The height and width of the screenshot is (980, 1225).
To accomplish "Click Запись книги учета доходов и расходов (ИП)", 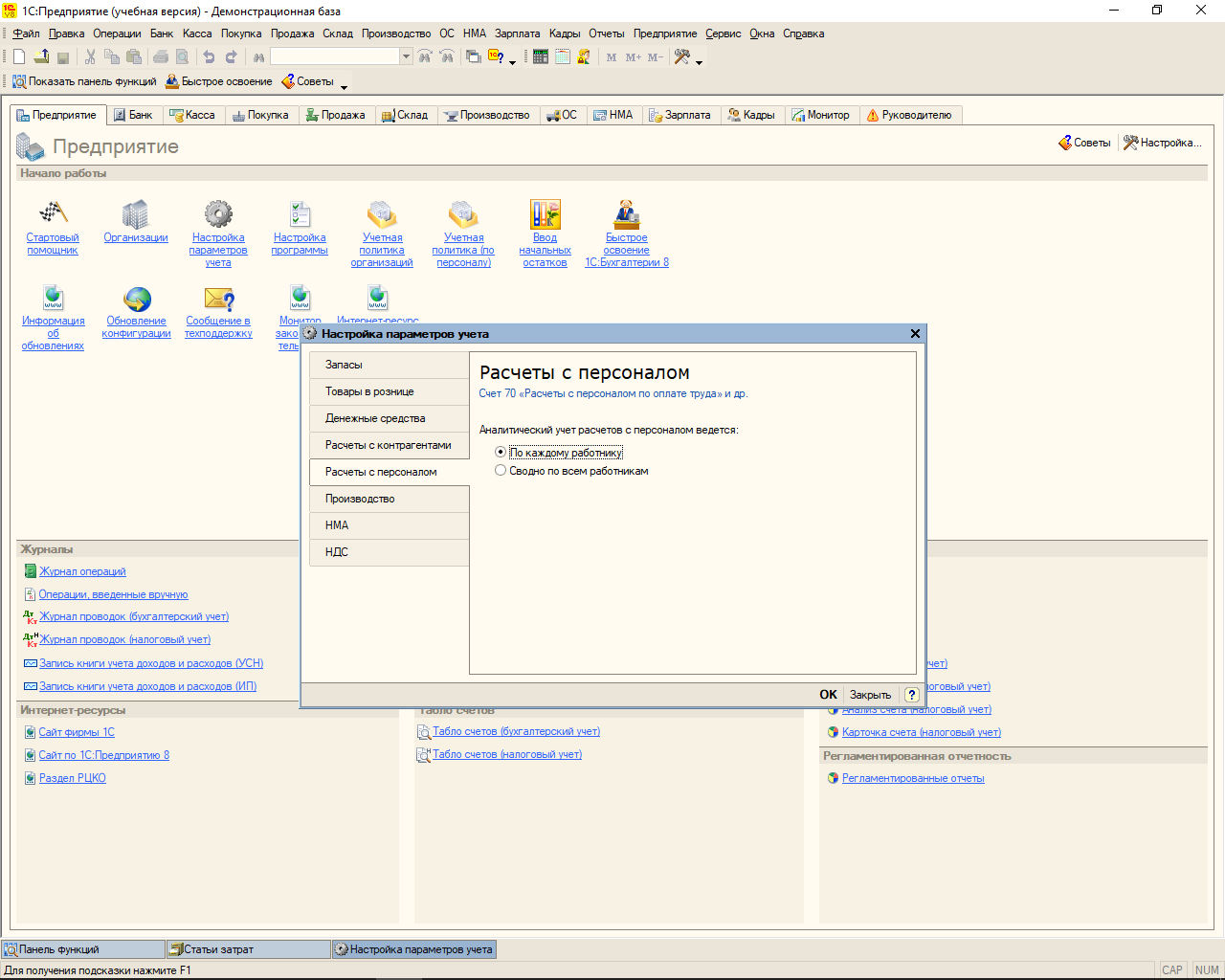I will [x=147, y=686].
